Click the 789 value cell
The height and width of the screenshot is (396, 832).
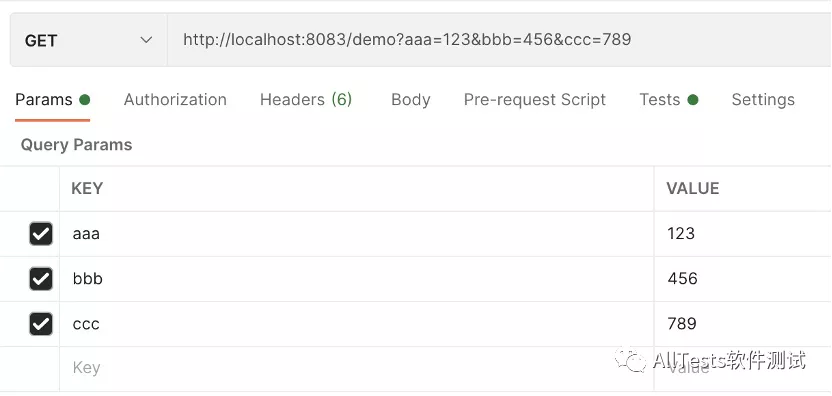(743, 324)
